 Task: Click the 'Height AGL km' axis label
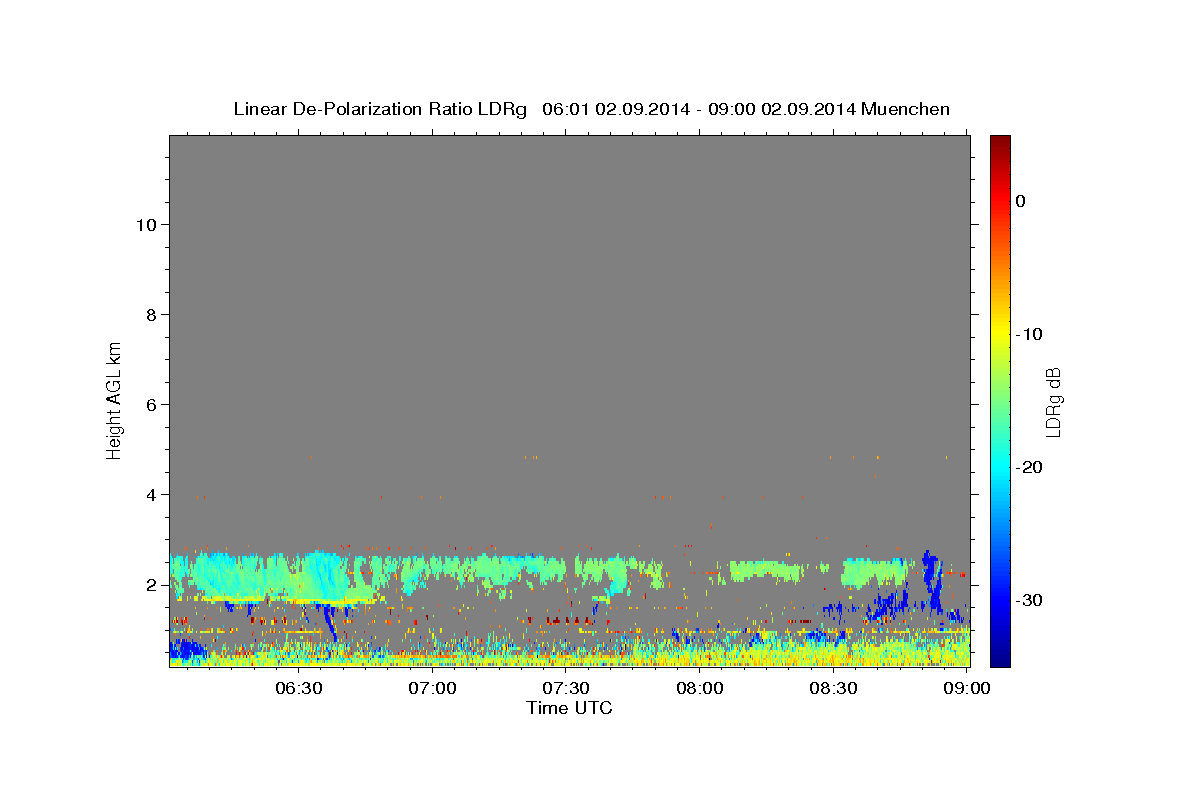click(114, 399)
